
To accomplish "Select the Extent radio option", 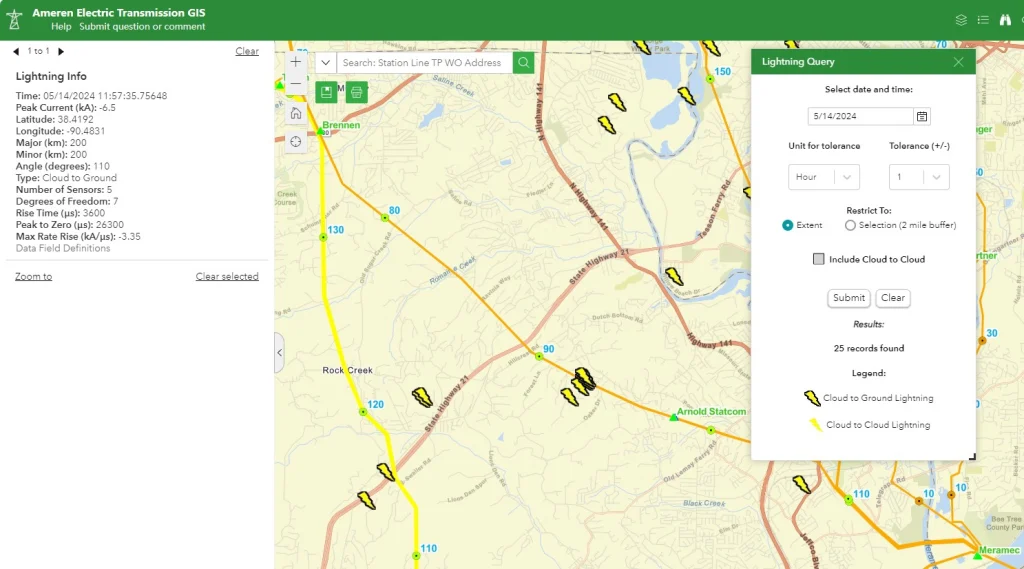I will click(x=788, y=225).
